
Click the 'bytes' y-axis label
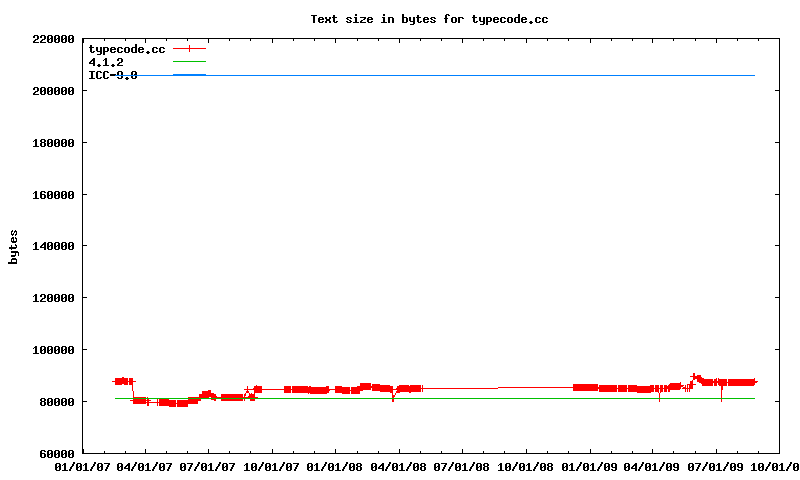pos(14,246)
